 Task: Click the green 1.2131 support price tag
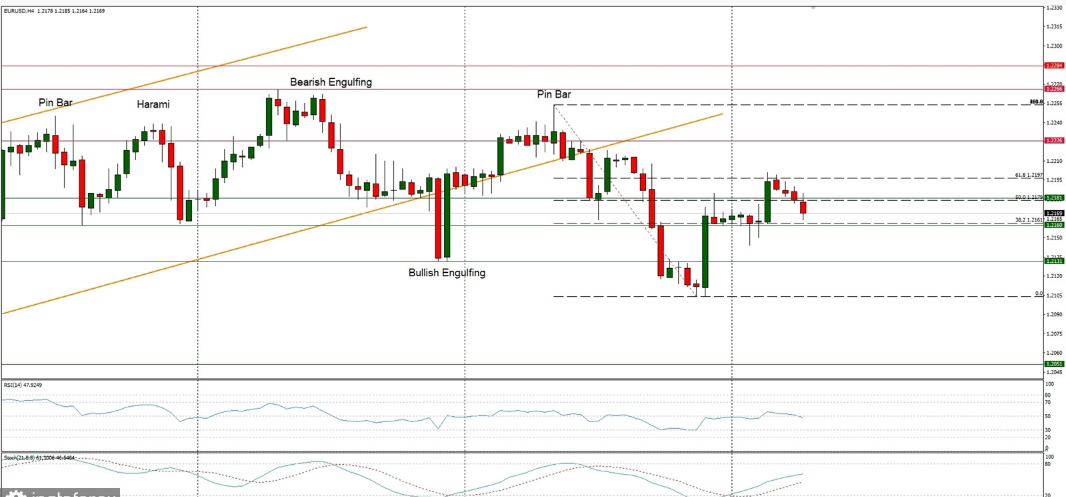(1053, 261)
